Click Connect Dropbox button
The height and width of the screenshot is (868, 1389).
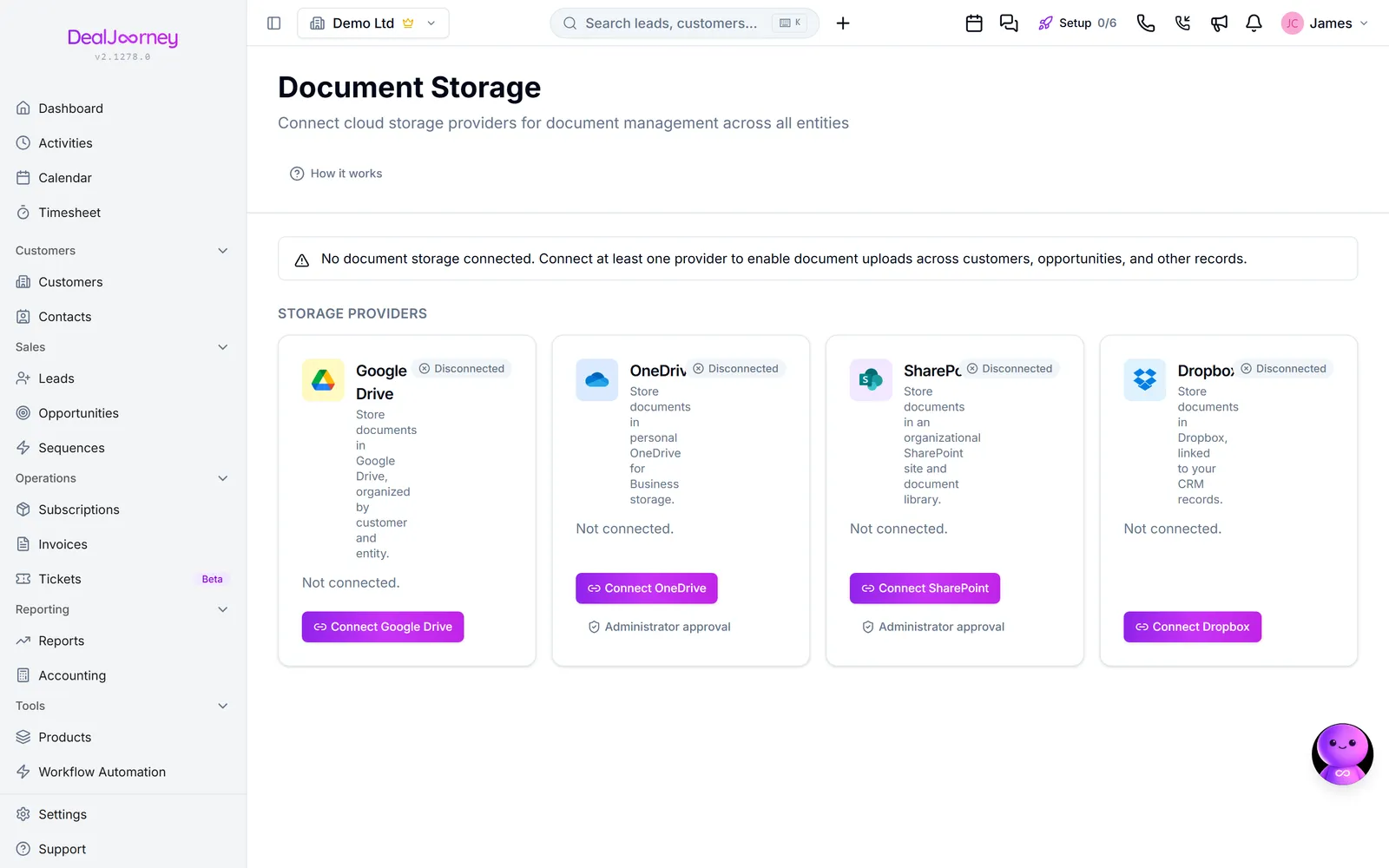(1192, 627)
